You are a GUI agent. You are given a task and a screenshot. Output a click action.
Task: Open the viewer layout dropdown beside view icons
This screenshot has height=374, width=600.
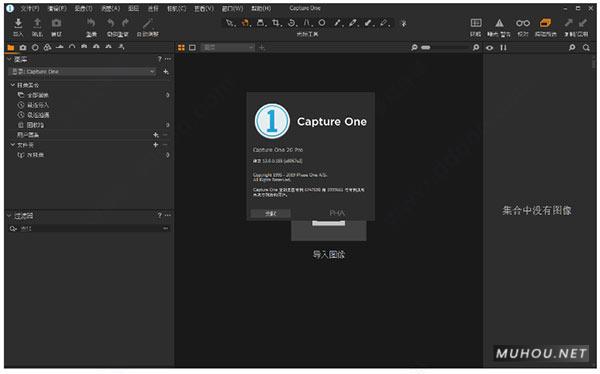228,47
